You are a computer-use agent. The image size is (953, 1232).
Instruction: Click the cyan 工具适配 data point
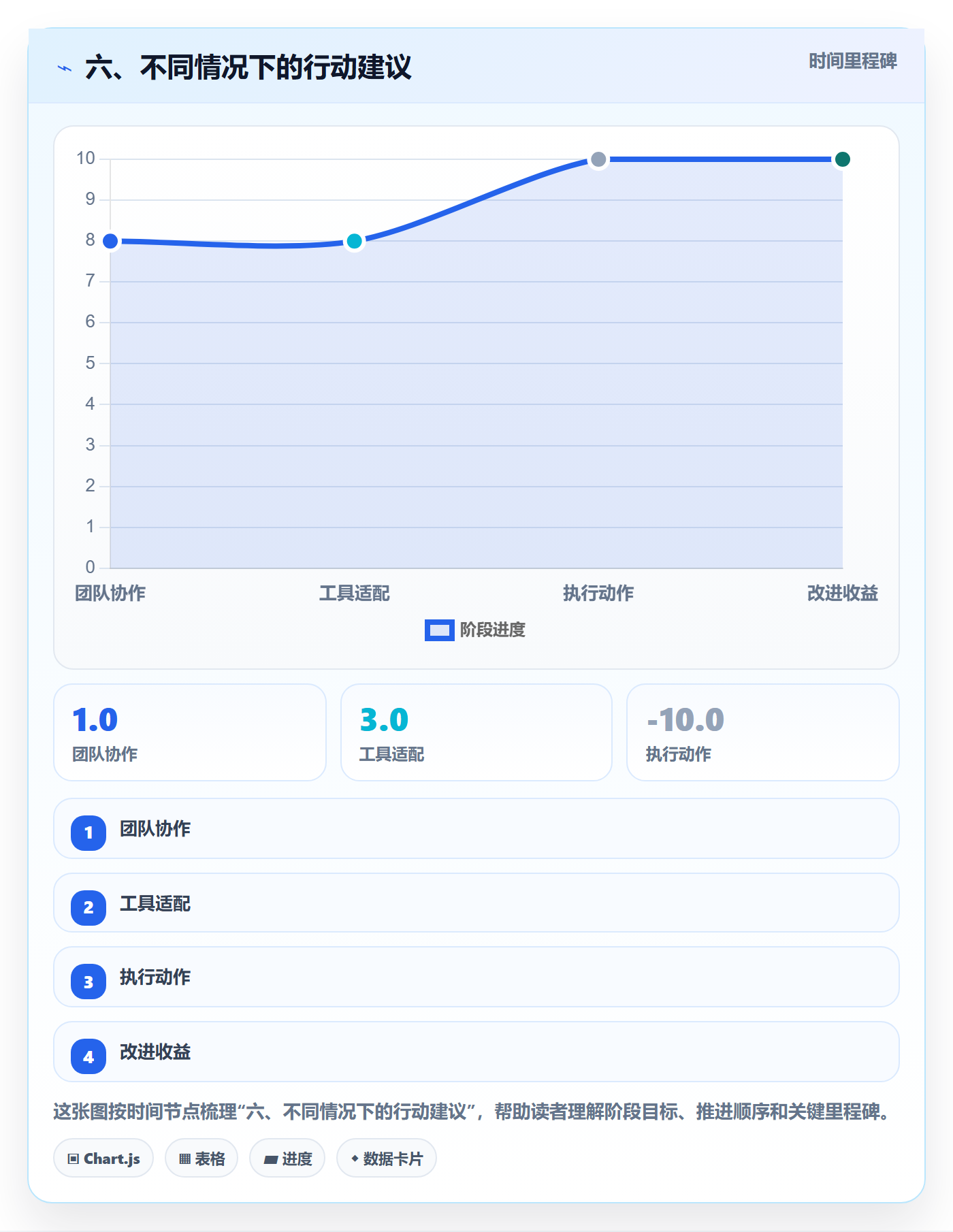point(354,241)
